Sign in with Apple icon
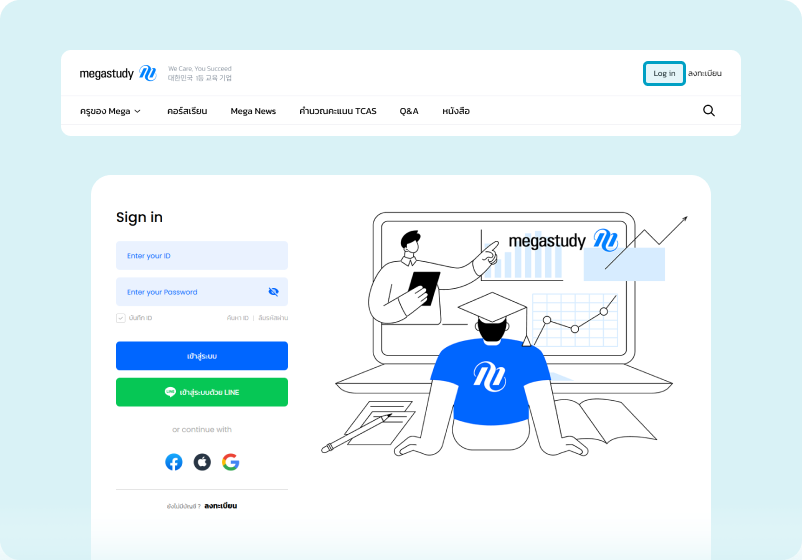802x560 pixels. pos(202,462)
